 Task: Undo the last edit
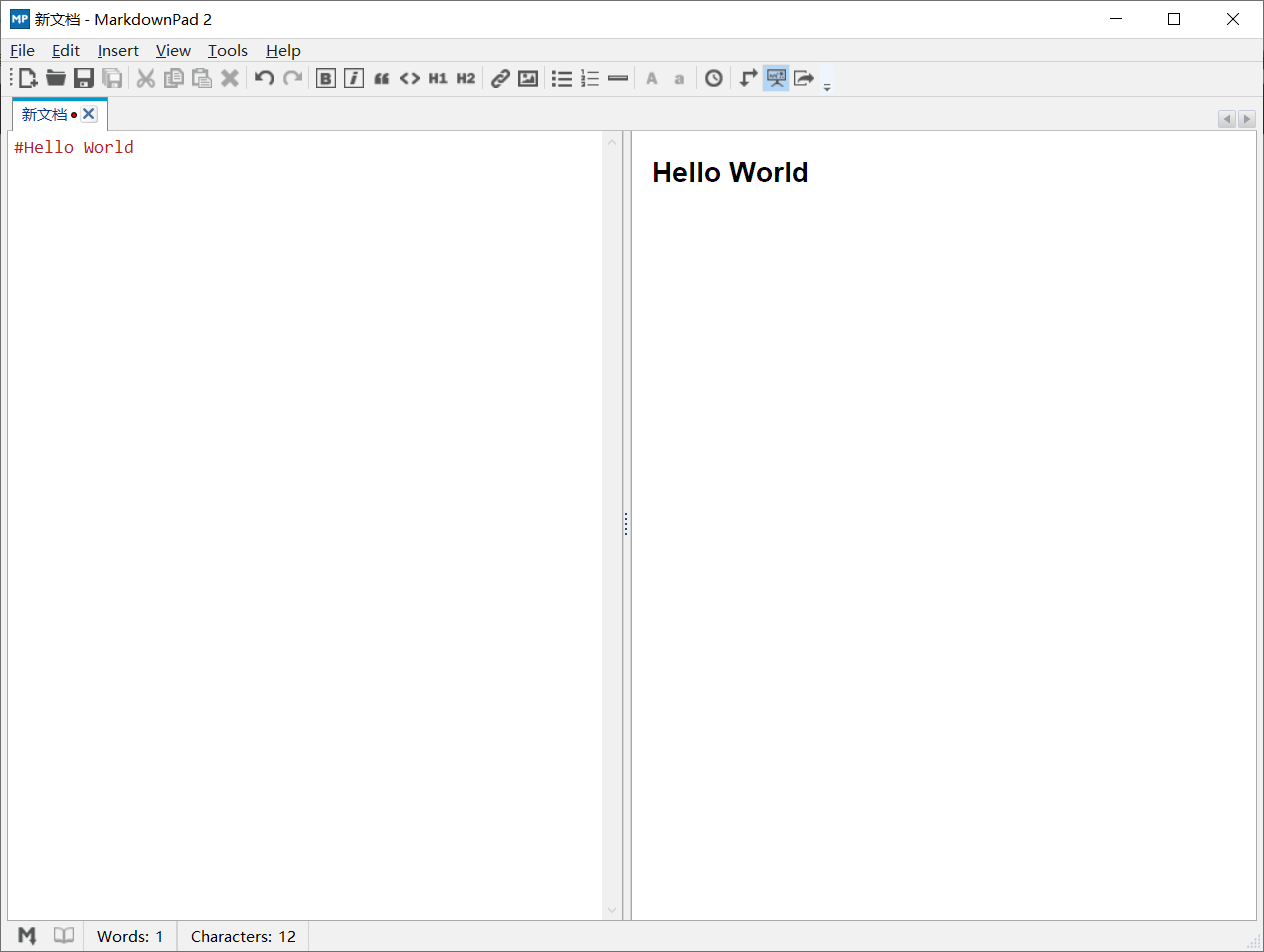click(x=264, y=78)
